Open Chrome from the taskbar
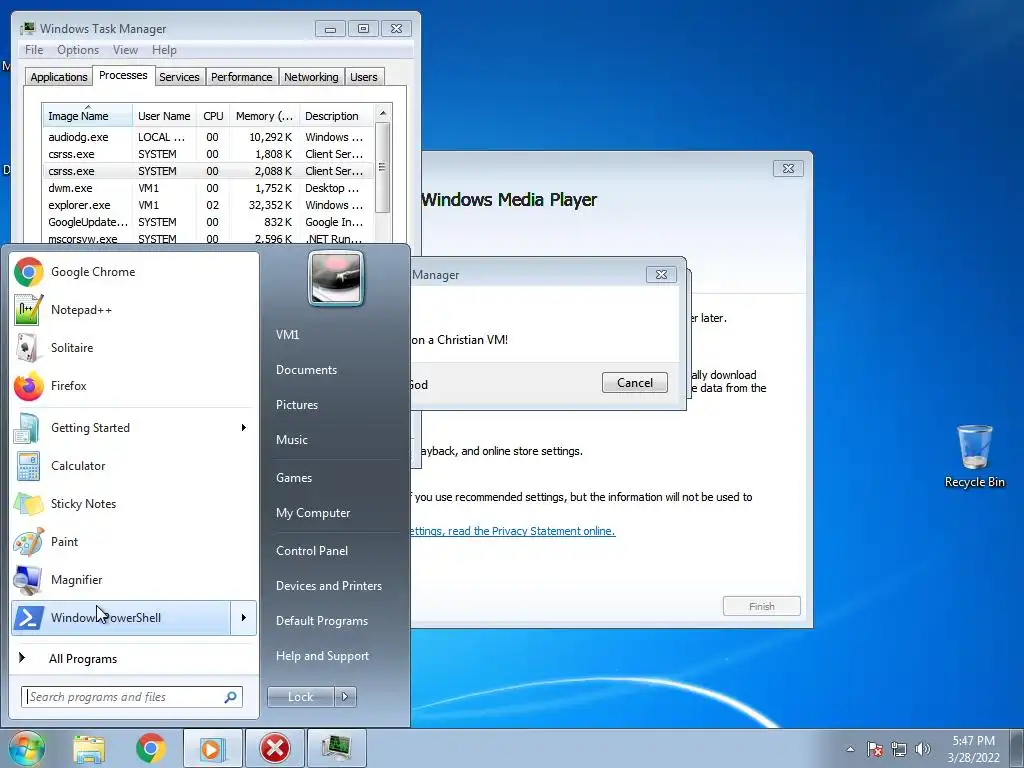The height and width of the screenshot is (768, 1024). [x=150, y=748]
